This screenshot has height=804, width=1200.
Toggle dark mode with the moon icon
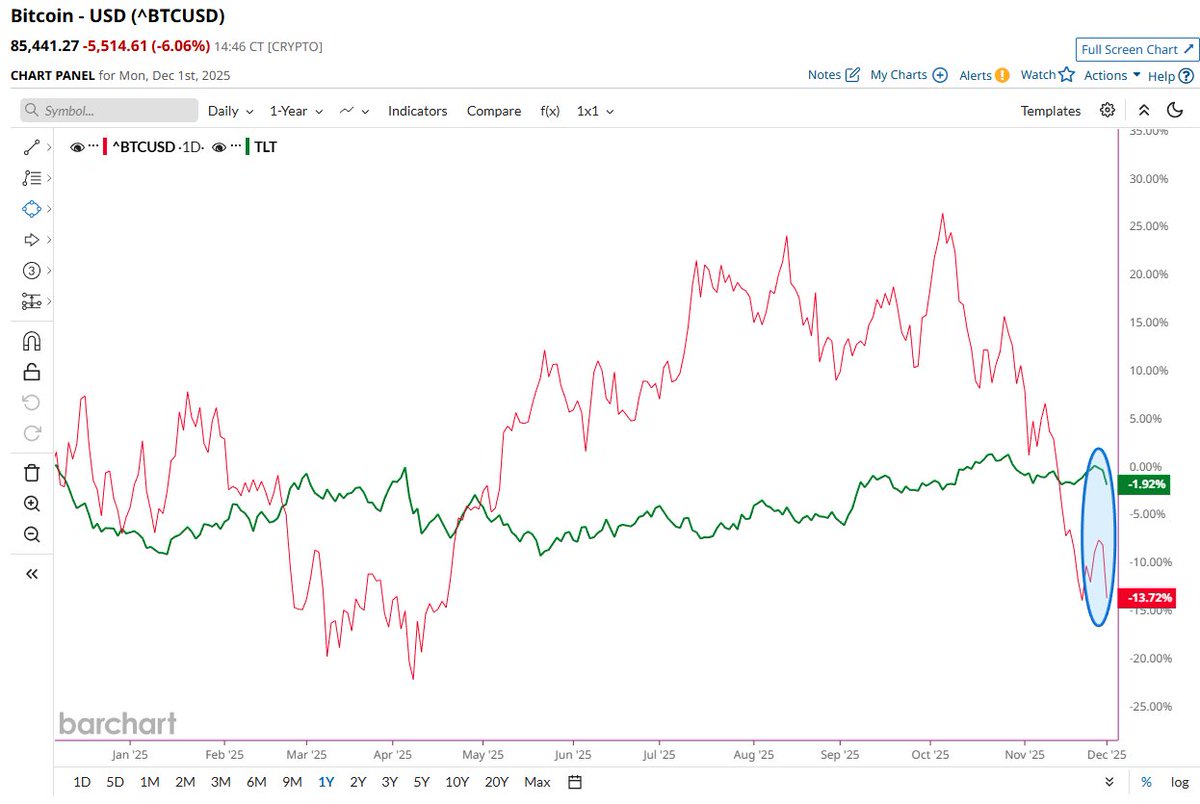[x=1175, y=111]
